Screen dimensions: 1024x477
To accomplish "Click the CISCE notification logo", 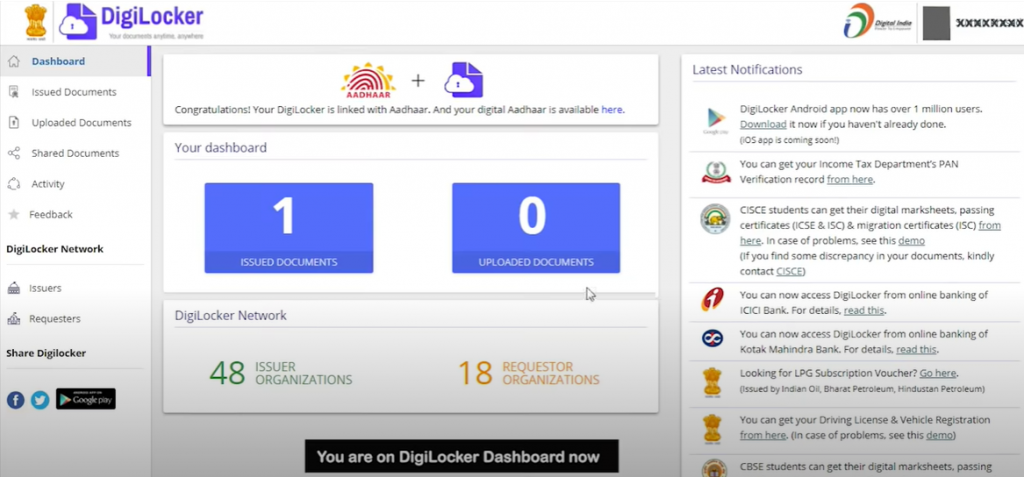I will click(x=715, y=219).
